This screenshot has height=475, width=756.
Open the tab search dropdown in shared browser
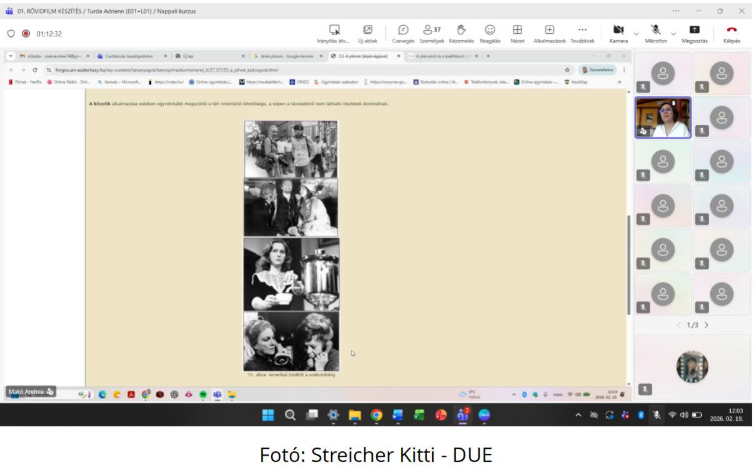pyautogui.click(x=10, y=56)
